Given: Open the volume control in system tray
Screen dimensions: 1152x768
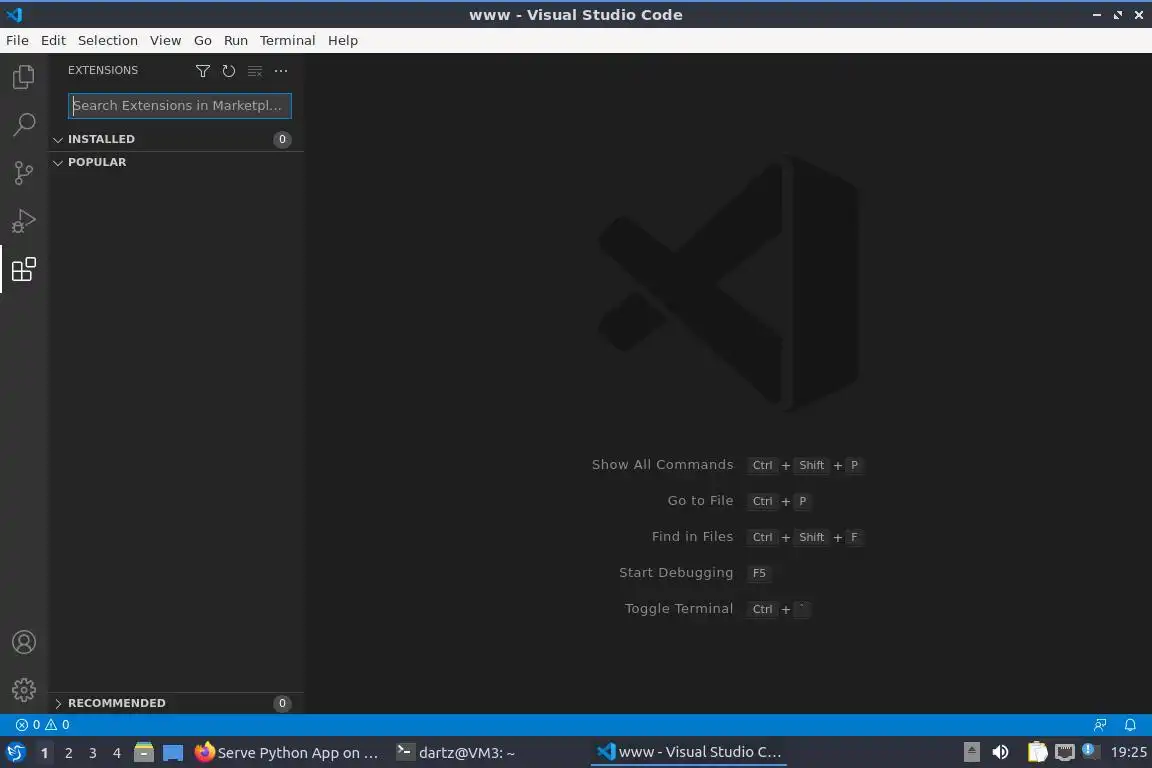Looking at the screenshot, I should pyautogui.click(x=1000, y=752).
